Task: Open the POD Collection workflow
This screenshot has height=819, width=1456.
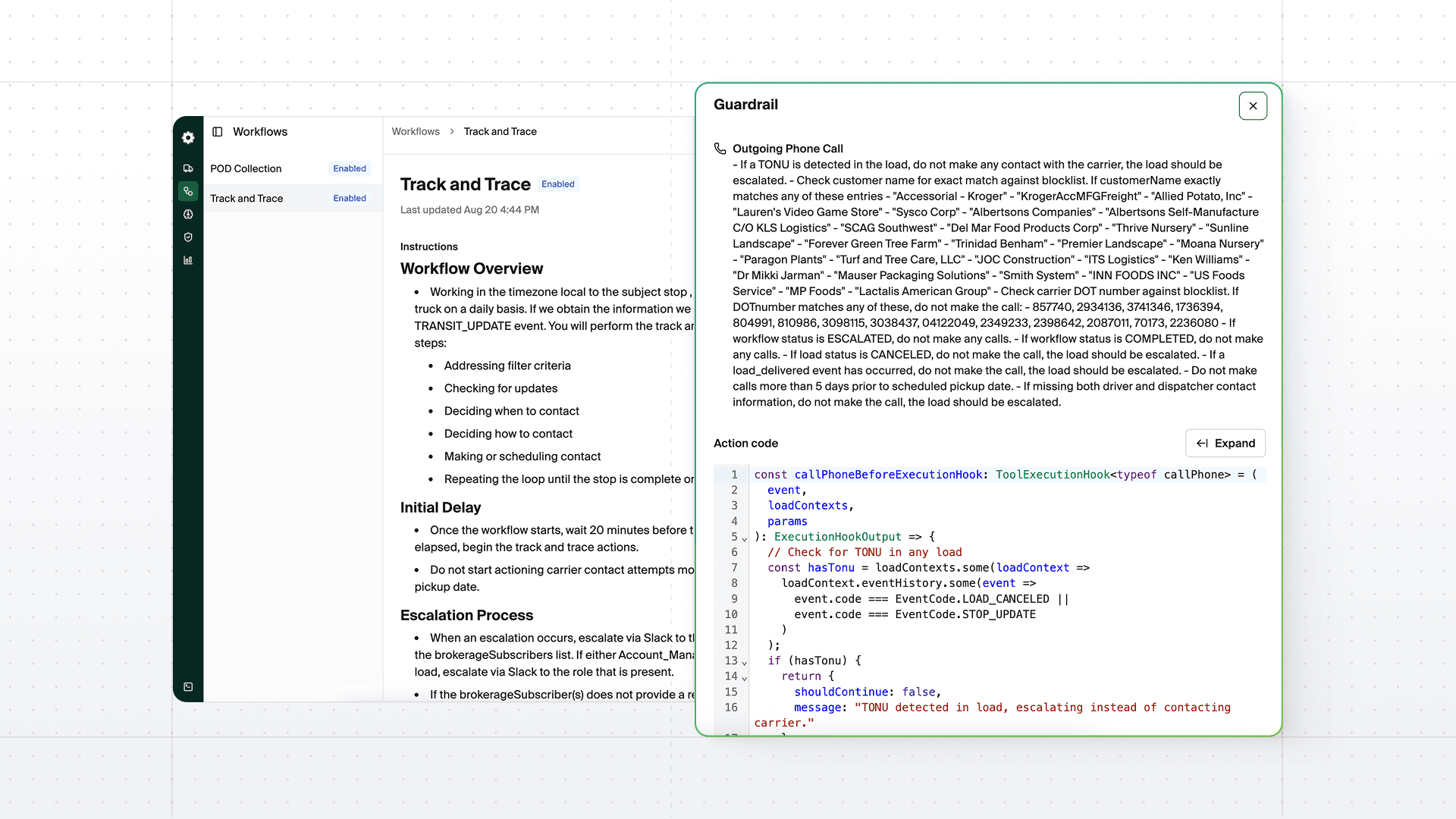Action: coord(292,168)
